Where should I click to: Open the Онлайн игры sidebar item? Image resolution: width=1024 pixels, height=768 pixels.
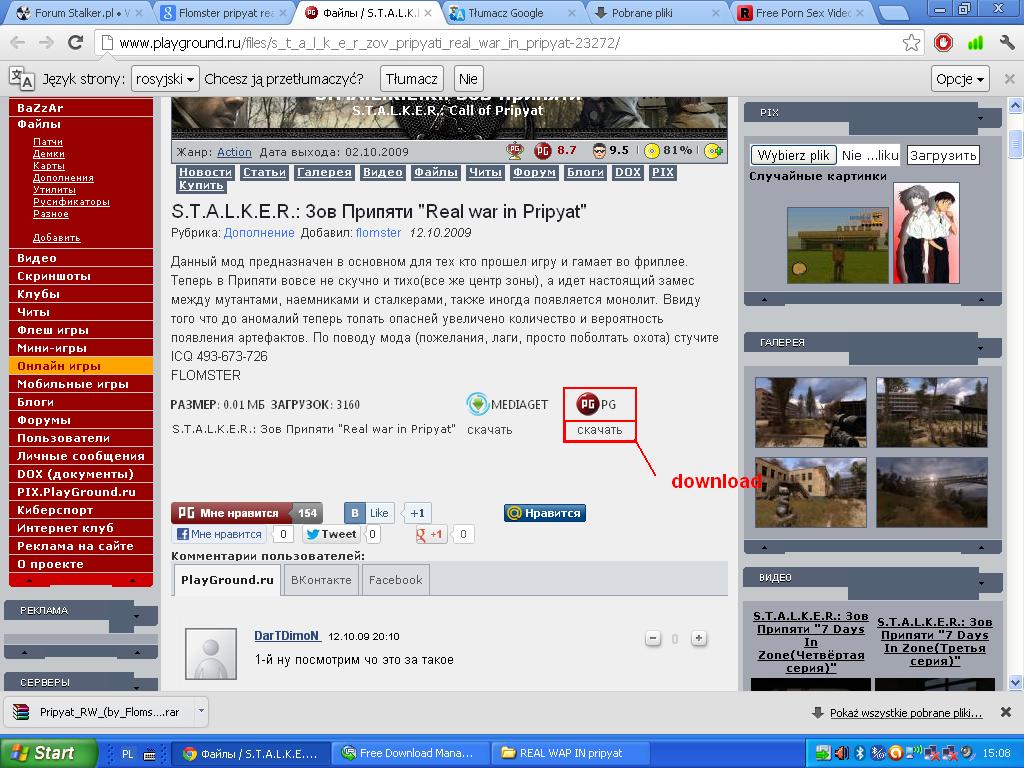[x=81, y=366]
